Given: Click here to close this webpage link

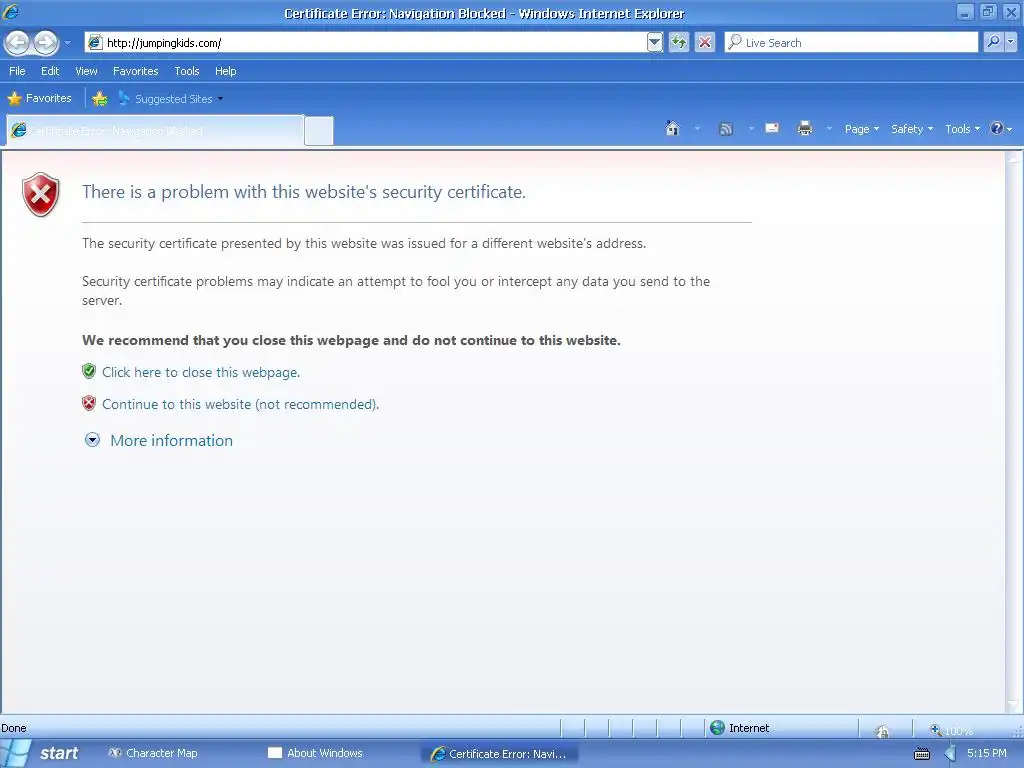Looking at the screenshot, I should [200, 372].
